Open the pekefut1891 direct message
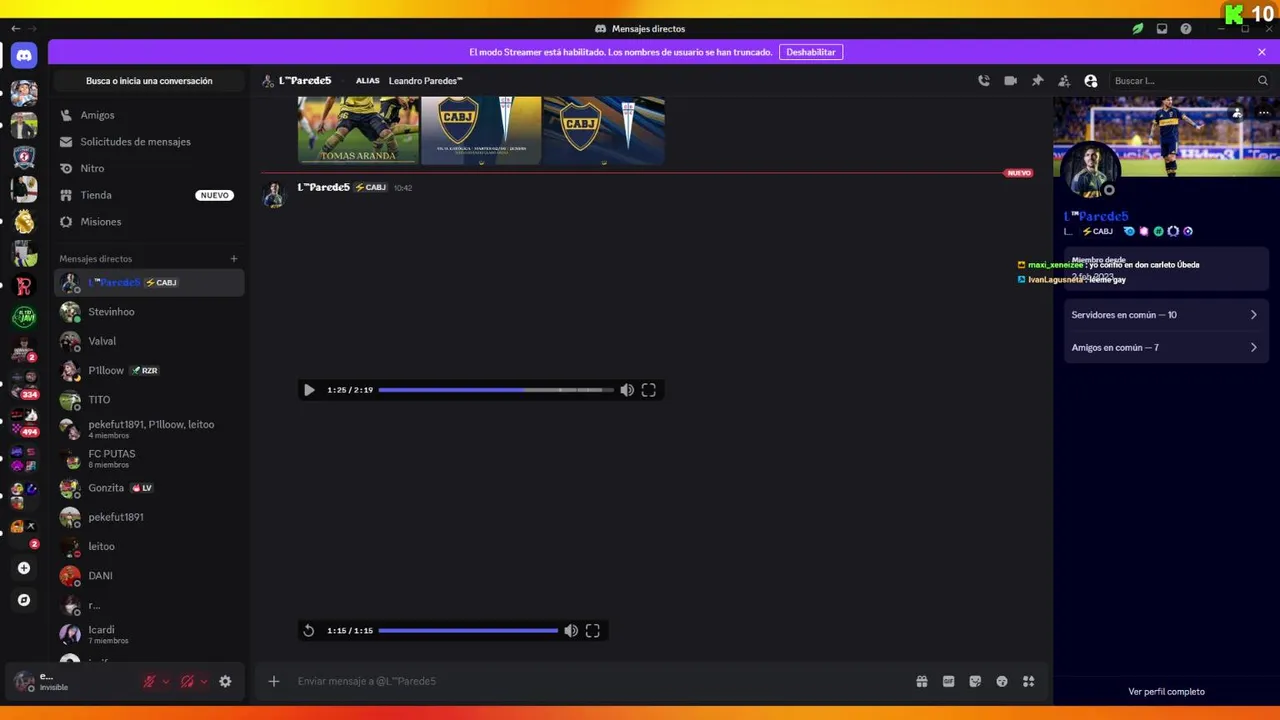The height and width of the screenshot is (720, 1280). coord(149,517)
